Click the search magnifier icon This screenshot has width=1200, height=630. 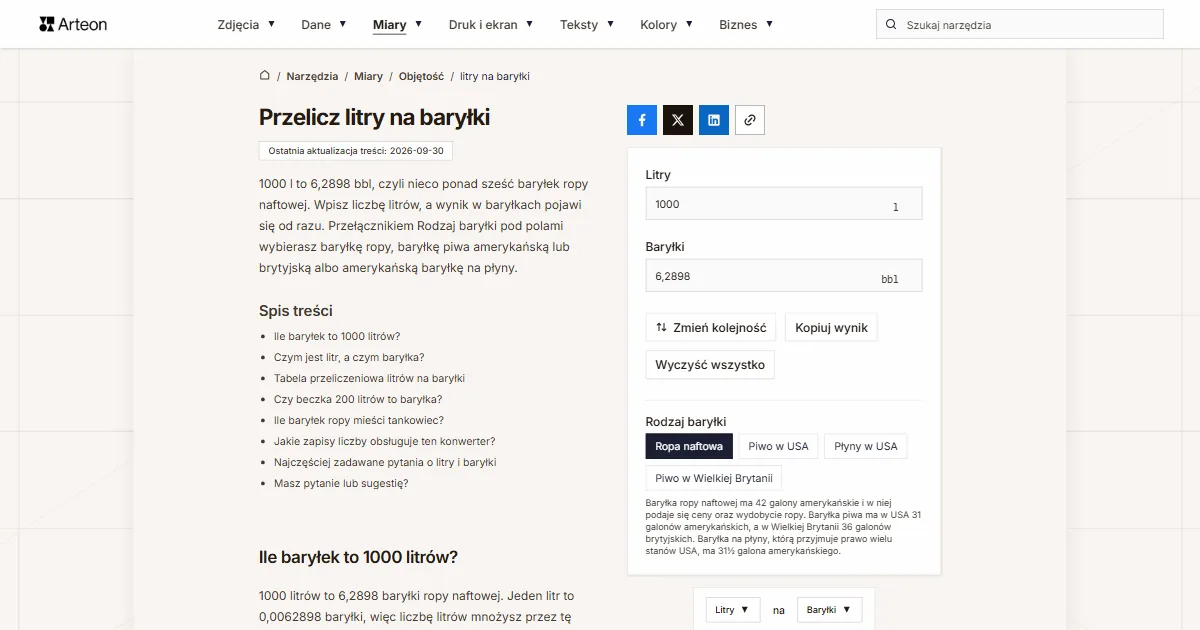pos(891,25)
